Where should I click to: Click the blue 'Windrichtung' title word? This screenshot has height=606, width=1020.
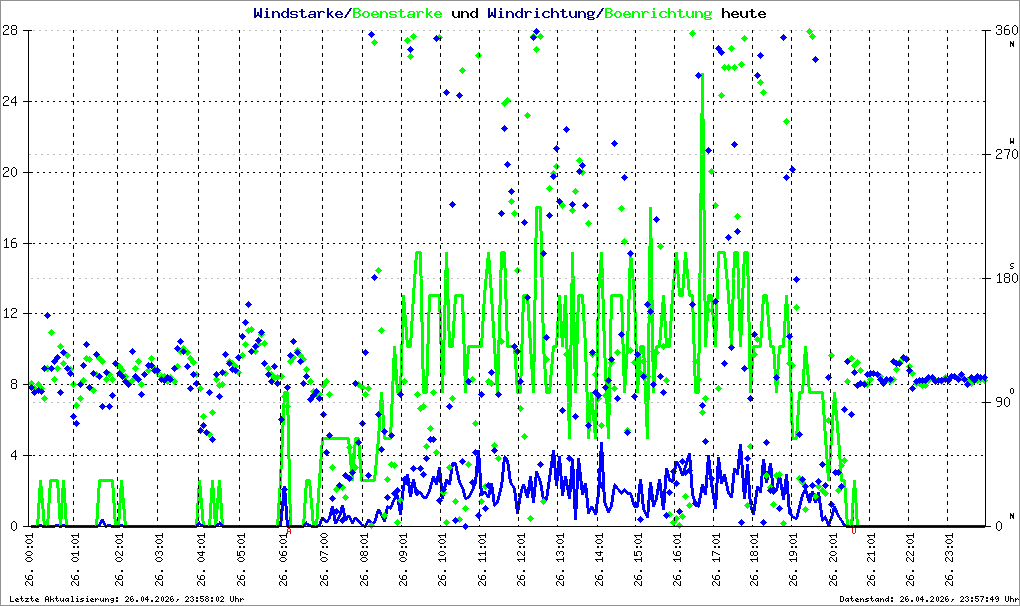(541, 13)
